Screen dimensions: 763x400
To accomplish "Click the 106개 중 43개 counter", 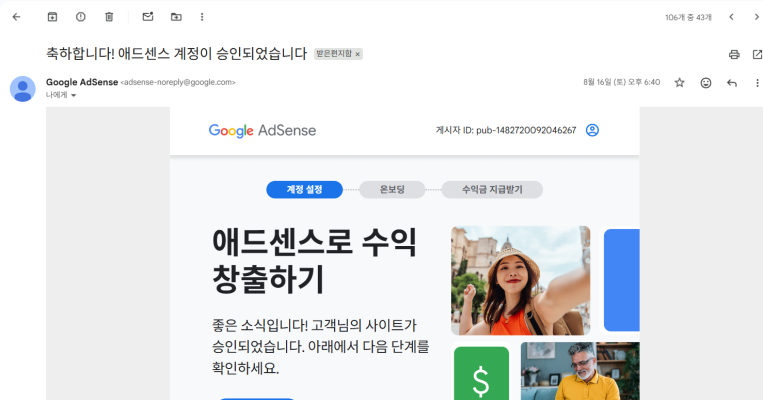I will click(688, 18).
